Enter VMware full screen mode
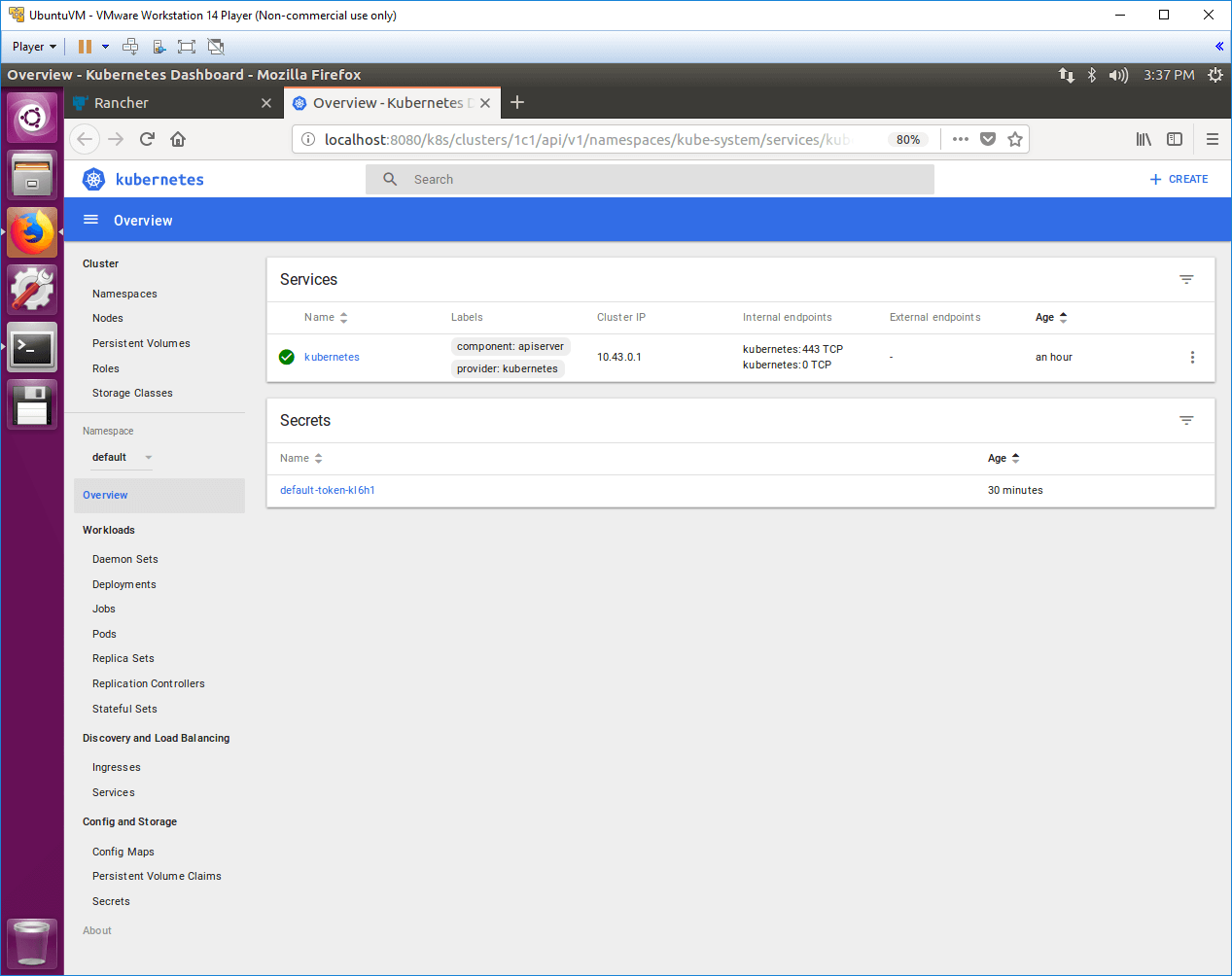1232x976 pixels. pyautogui.click(x=187, y=47)
